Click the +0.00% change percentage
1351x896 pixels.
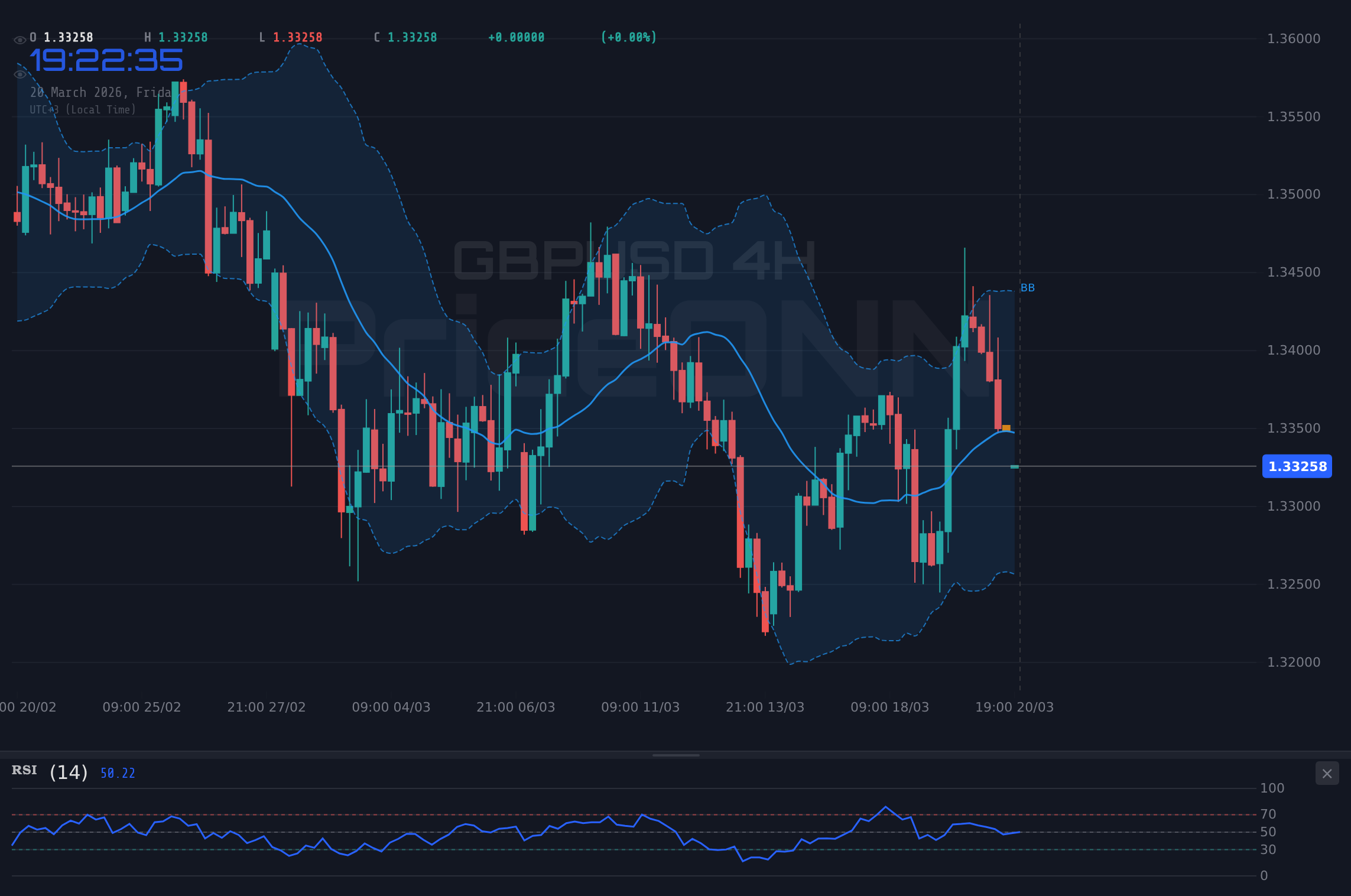click(628, 37)
